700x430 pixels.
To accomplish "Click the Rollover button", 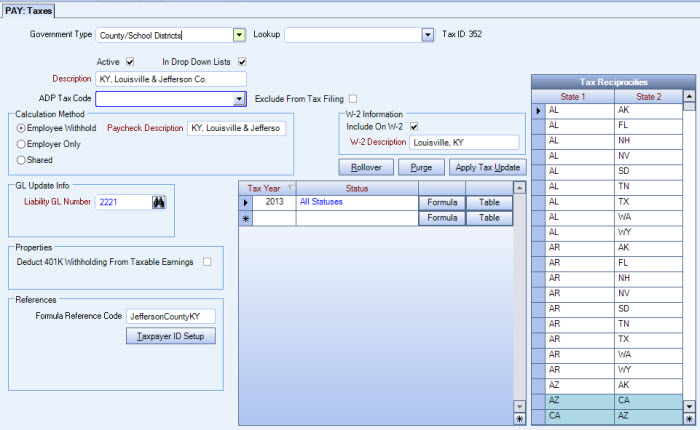I will click(x=365, y=167).
